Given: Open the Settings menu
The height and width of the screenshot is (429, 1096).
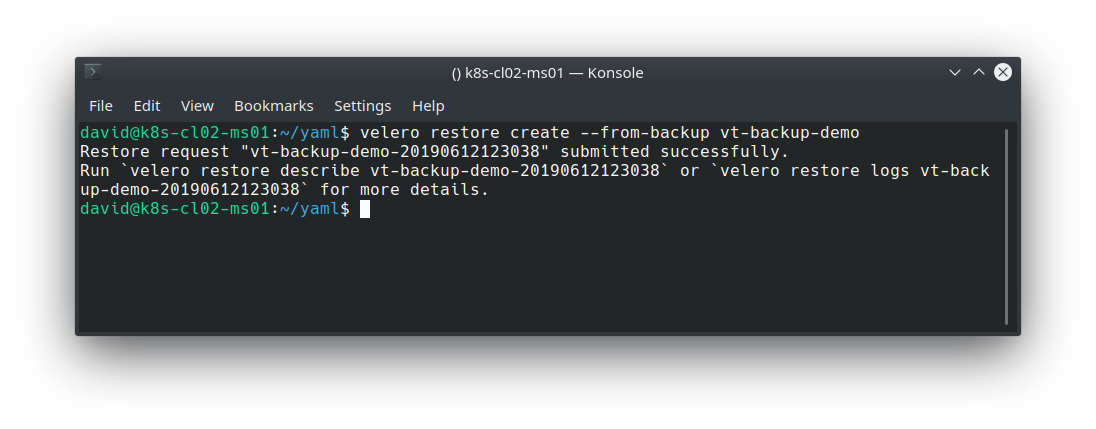Looking at the screenshot, I should point(362,106).
